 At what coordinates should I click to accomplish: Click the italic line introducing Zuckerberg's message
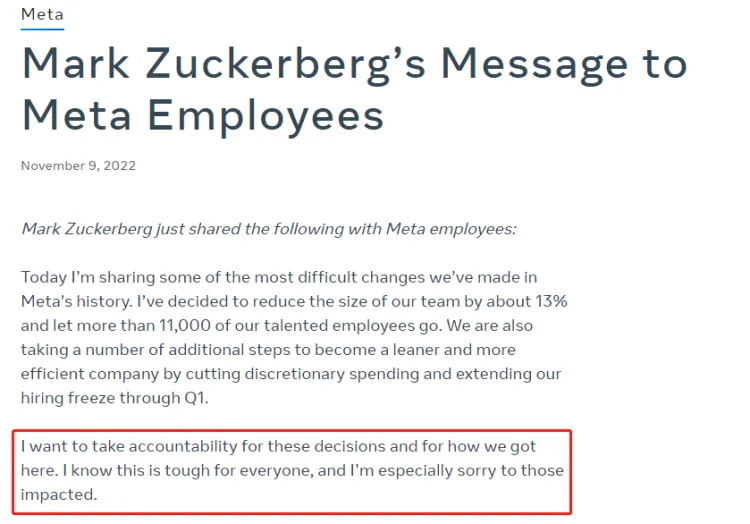[268, 228]
